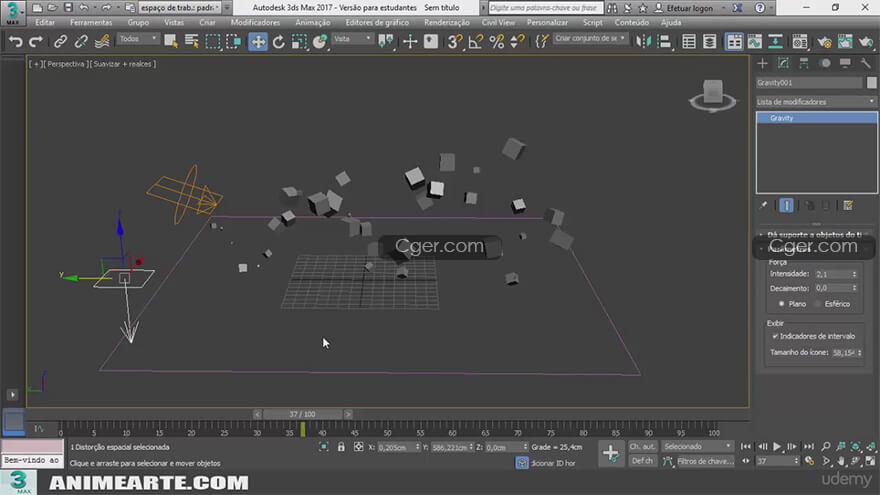Toggle the Percent Snap icon

point(497,42)
